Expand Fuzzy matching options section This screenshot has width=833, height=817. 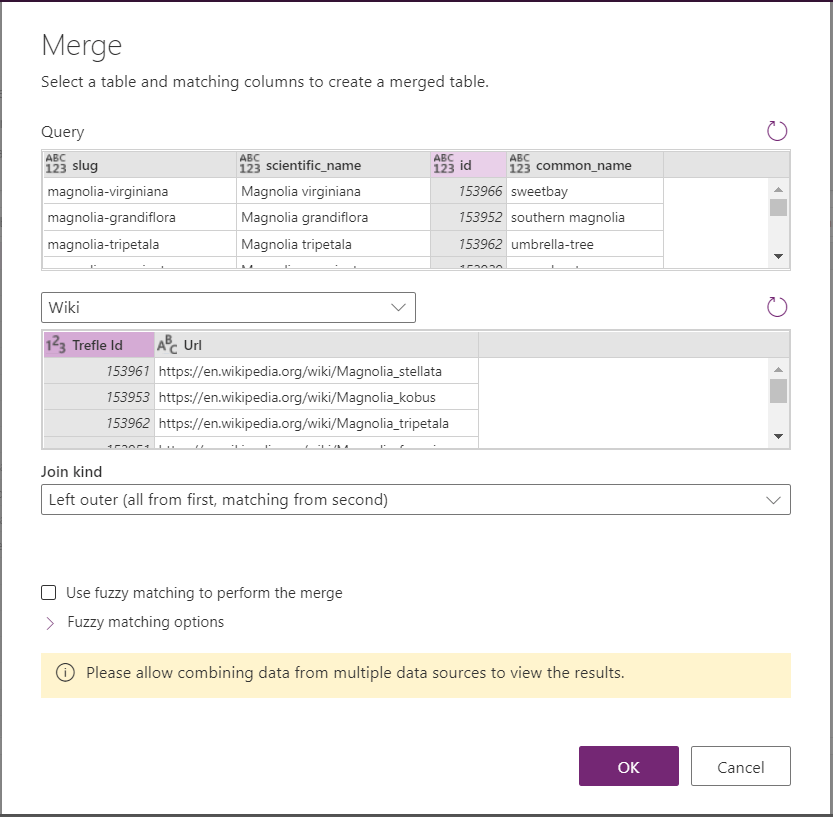click(50, 623)
